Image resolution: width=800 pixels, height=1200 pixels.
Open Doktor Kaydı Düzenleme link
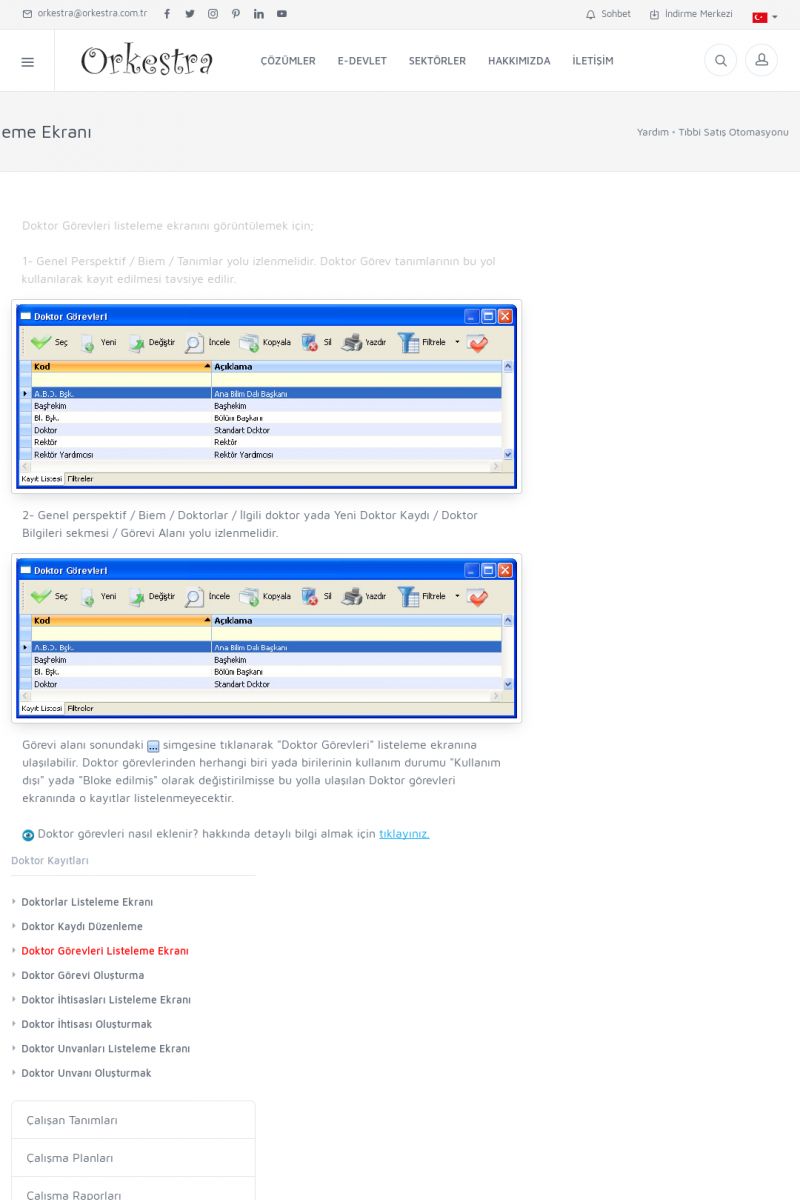pos(82,926)
